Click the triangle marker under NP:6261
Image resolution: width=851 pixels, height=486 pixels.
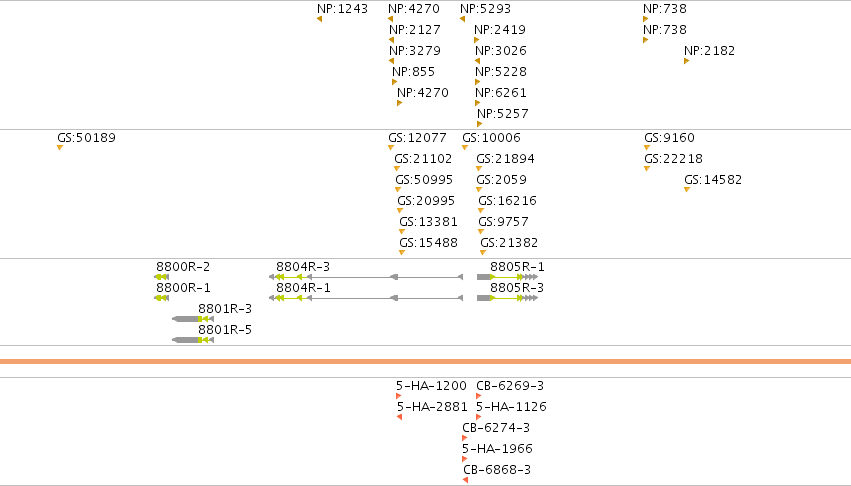click(x=478, y=103)
